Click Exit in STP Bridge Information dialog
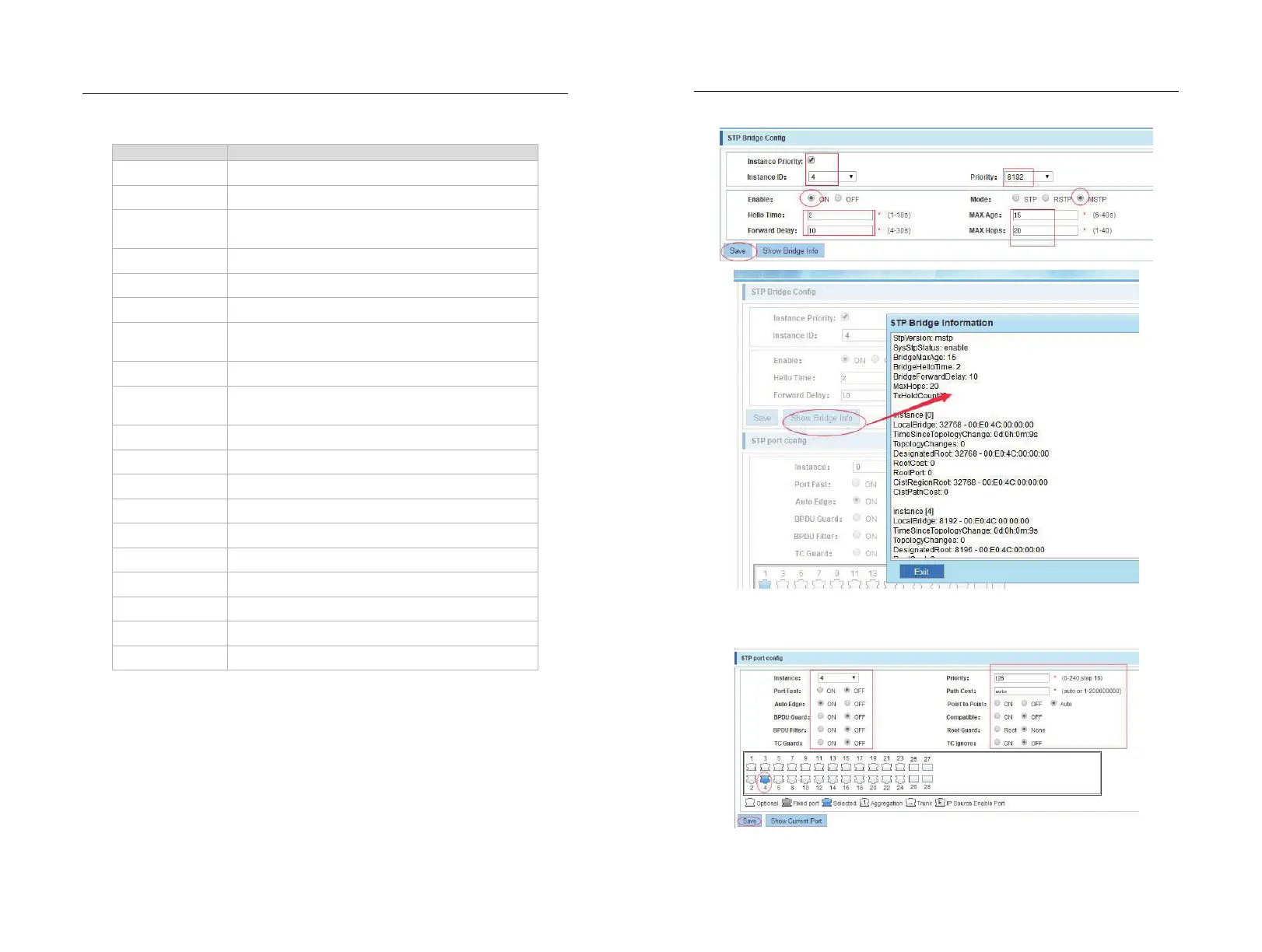Viewport: 1262px width, 952px height. coord(921,572)
